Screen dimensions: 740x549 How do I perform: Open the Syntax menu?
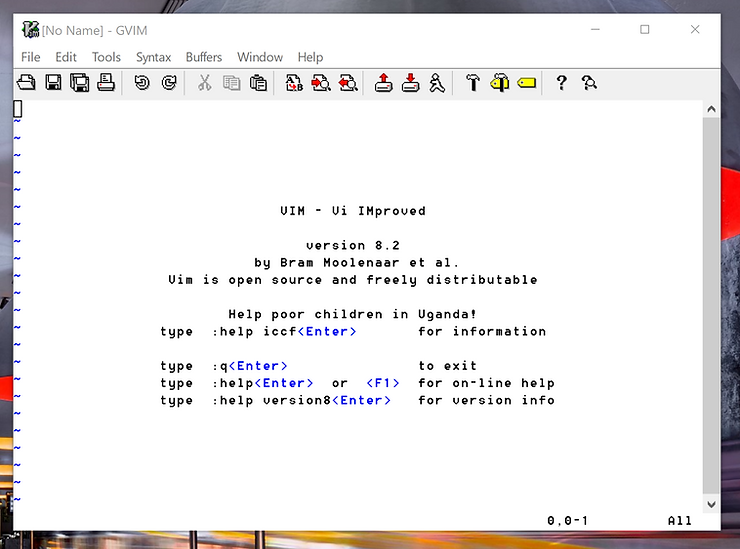153,57
